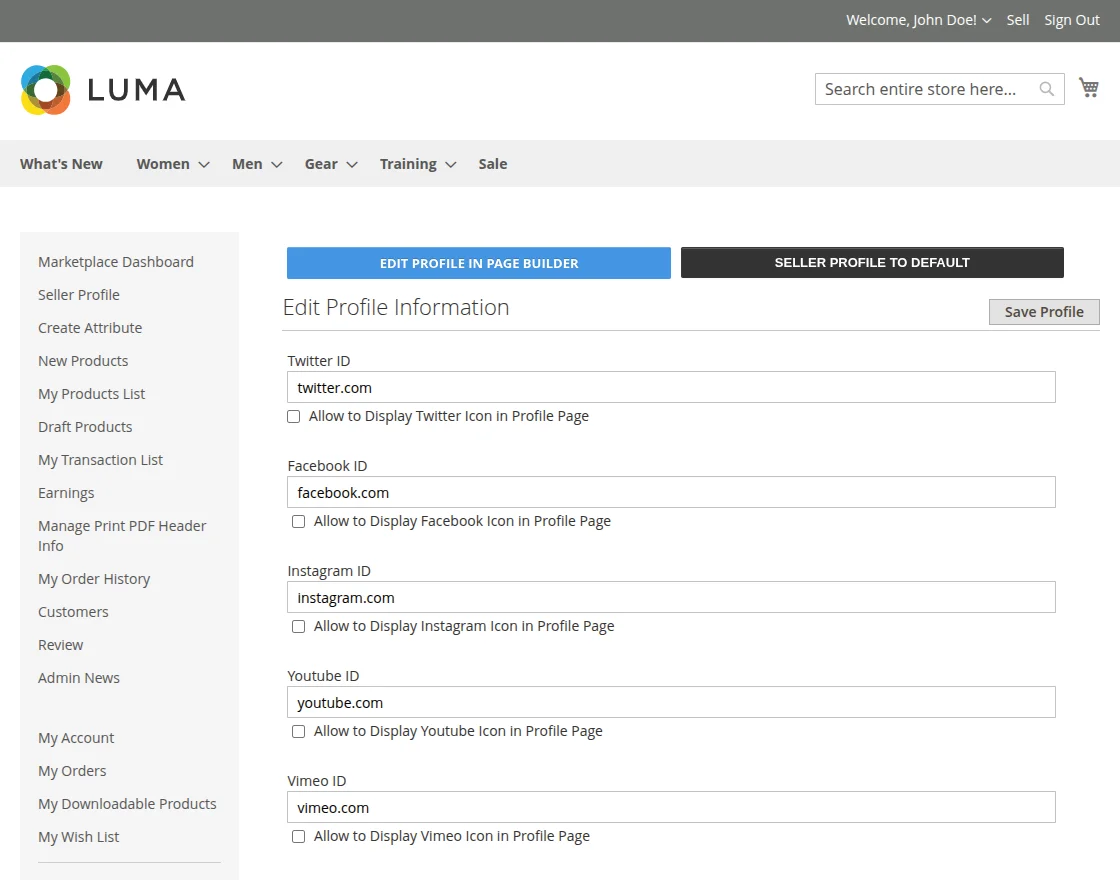Screen dimensions: 1120x880
Task: Focus the Twitter ID text field
Action: (x=670, y=387)
